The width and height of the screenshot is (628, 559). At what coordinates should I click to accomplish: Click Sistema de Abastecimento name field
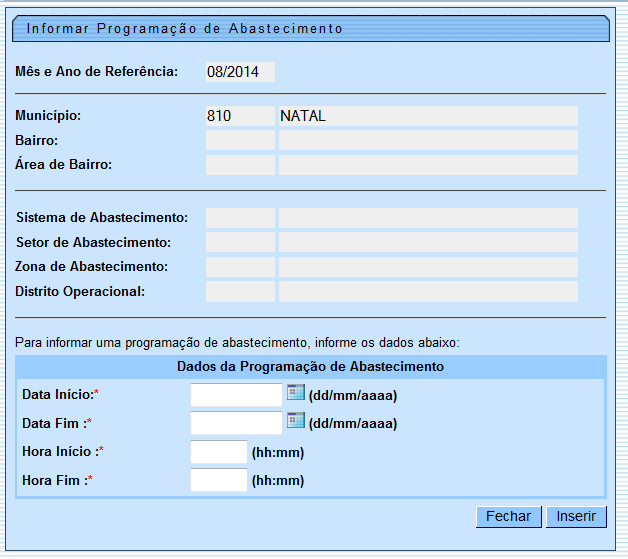pyautogui.click(x=428, y=218)
